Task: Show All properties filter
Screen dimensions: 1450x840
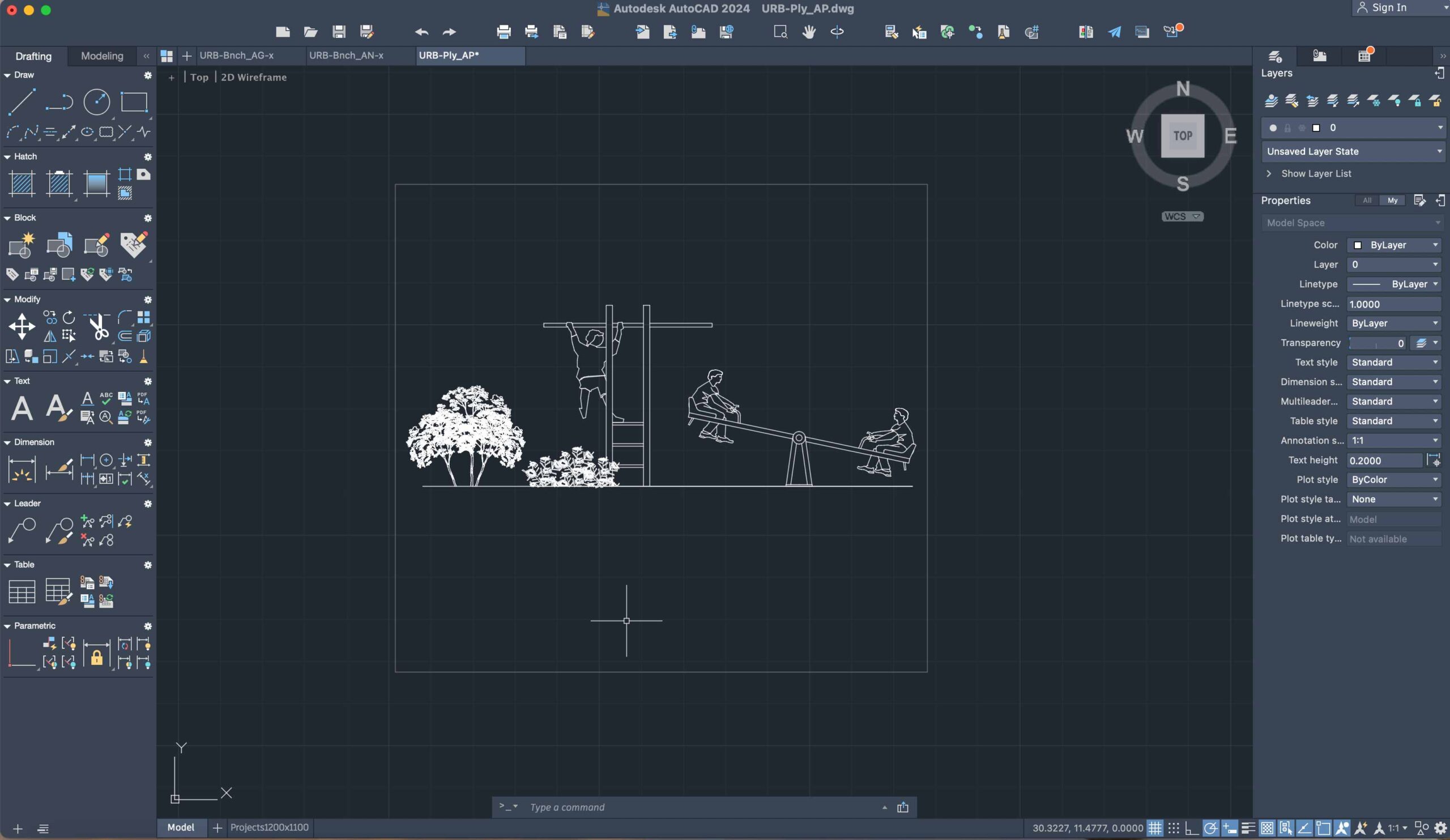Action: 1367,200
